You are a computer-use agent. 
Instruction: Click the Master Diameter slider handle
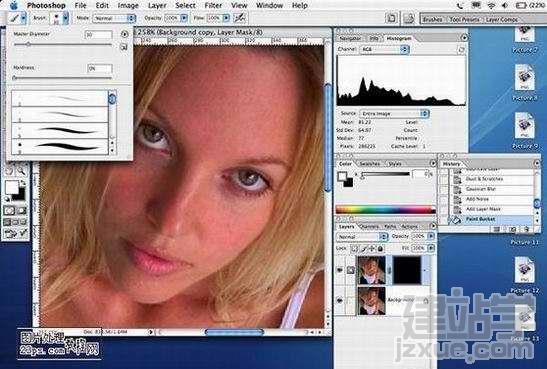click(x=28, y=44)
